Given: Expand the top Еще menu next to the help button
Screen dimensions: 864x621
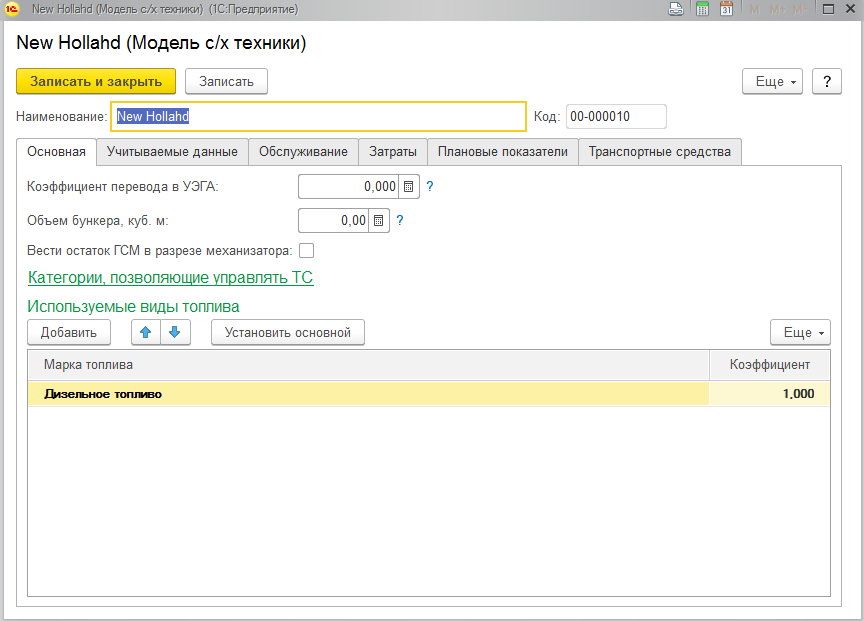Looking at the screenshot, I should pyautogui.click(x=773, y=82).
